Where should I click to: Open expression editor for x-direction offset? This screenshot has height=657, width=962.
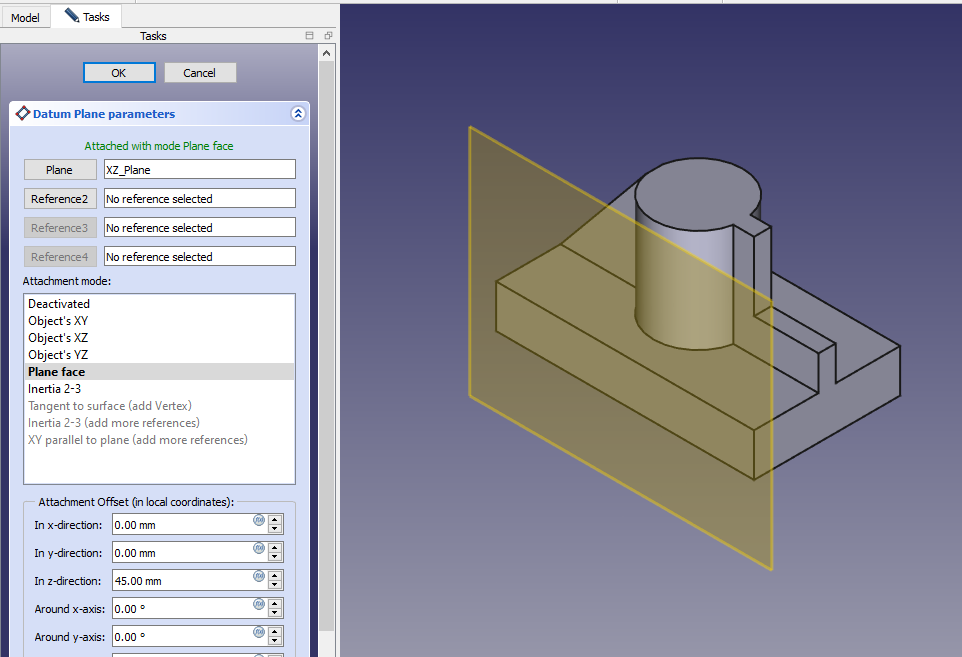pyautogui.click(x=258, y=520)
